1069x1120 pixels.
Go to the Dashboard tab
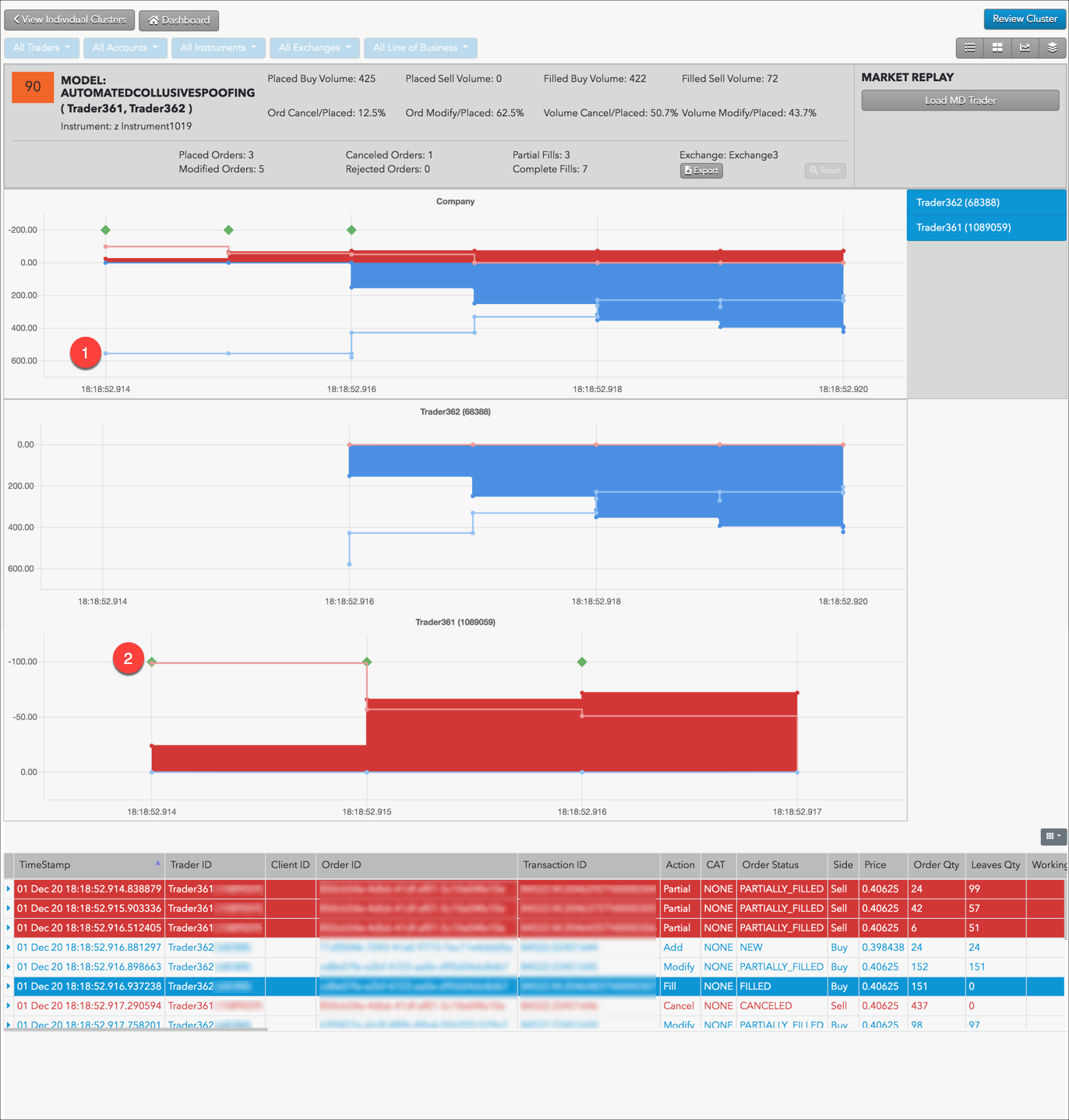coord(178,20)
